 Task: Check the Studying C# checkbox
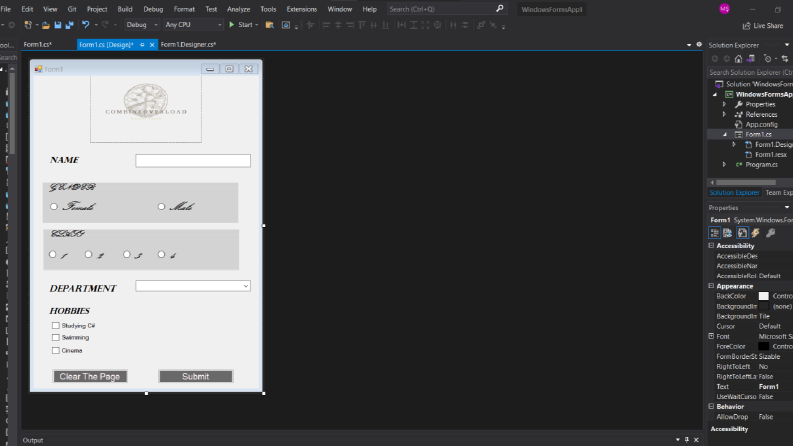point(56,326)
